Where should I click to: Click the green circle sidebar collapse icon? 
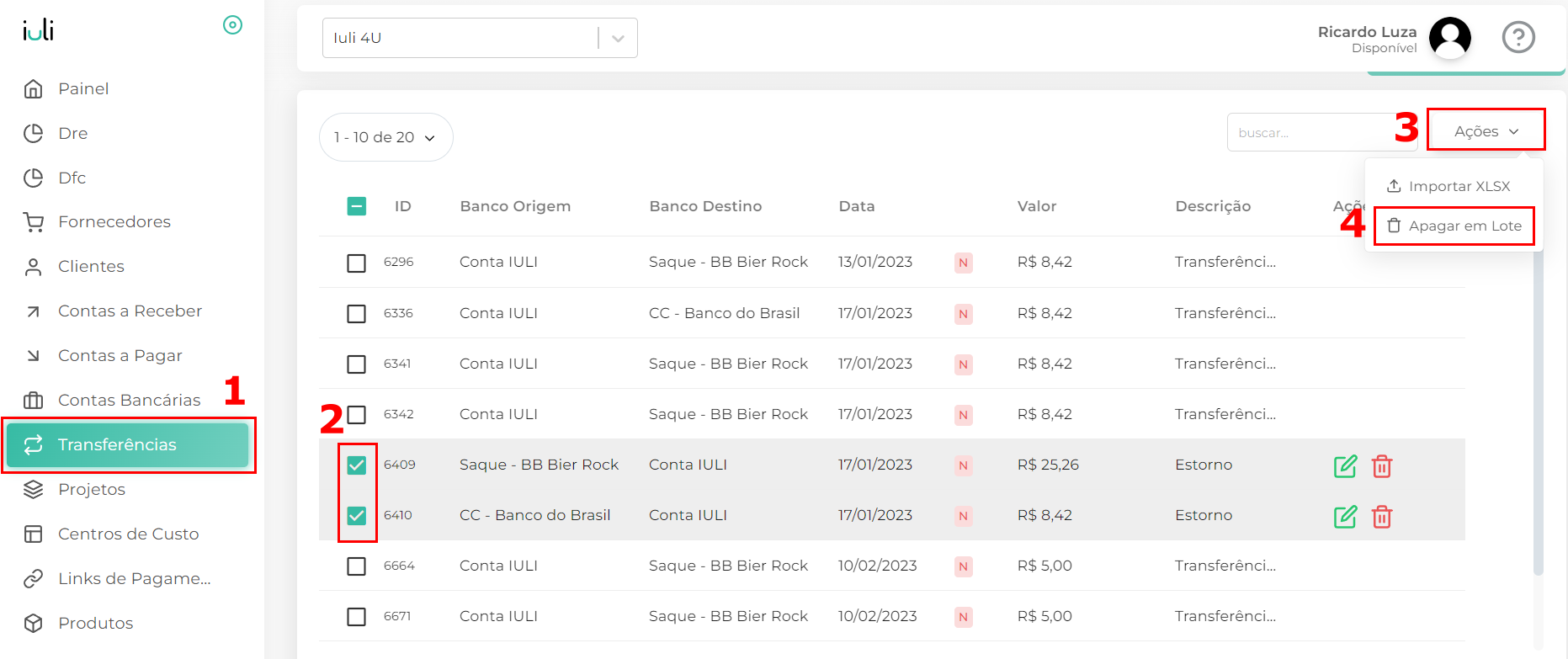[232, 25]
